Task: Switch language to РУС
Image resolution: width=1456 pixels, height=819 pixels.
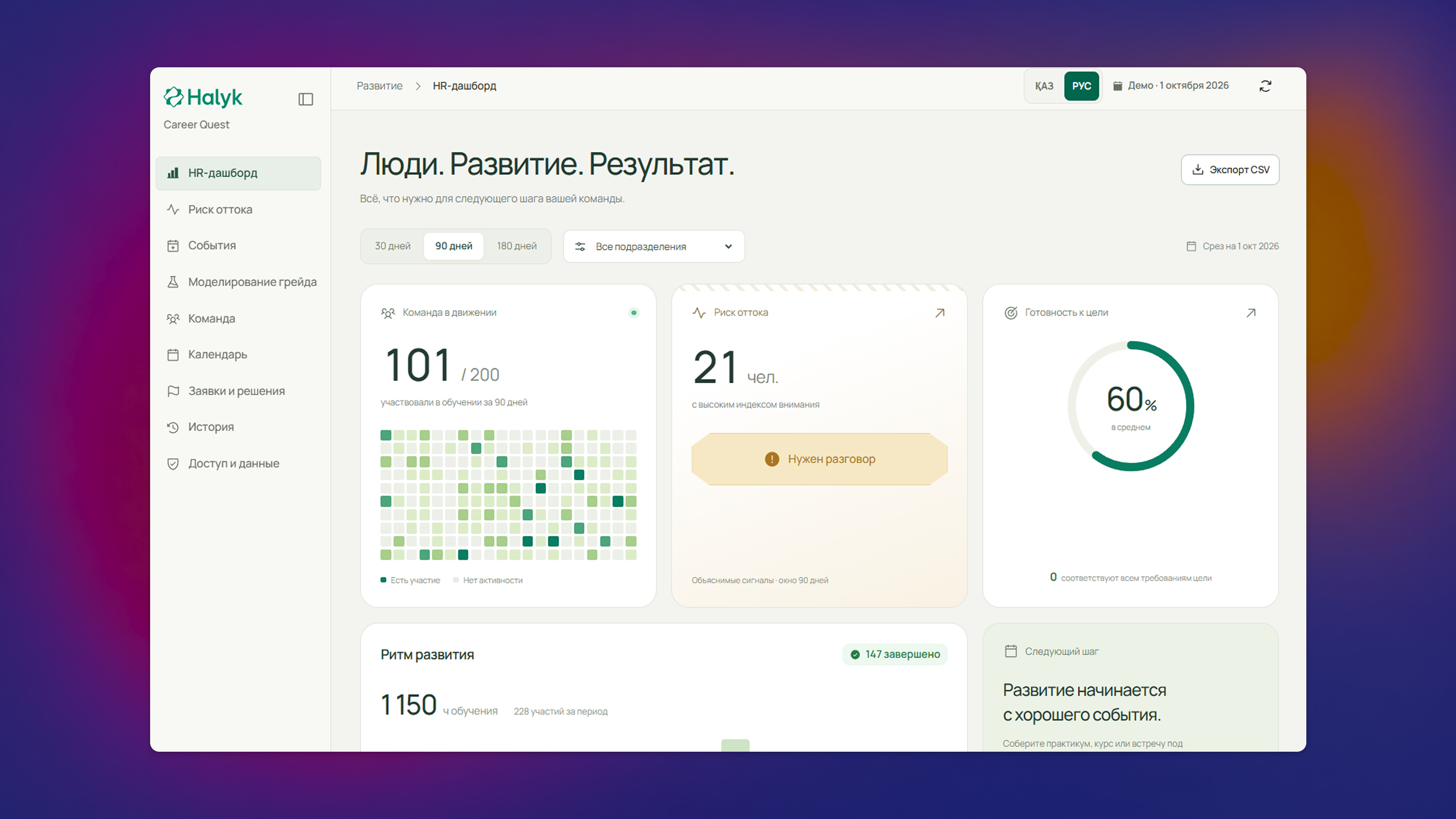Action: 1081,86
